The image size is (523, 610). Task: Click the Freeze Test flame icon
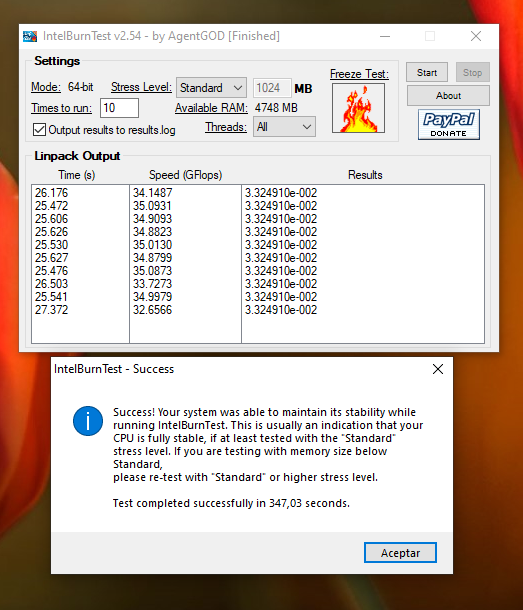click(358, 108)
